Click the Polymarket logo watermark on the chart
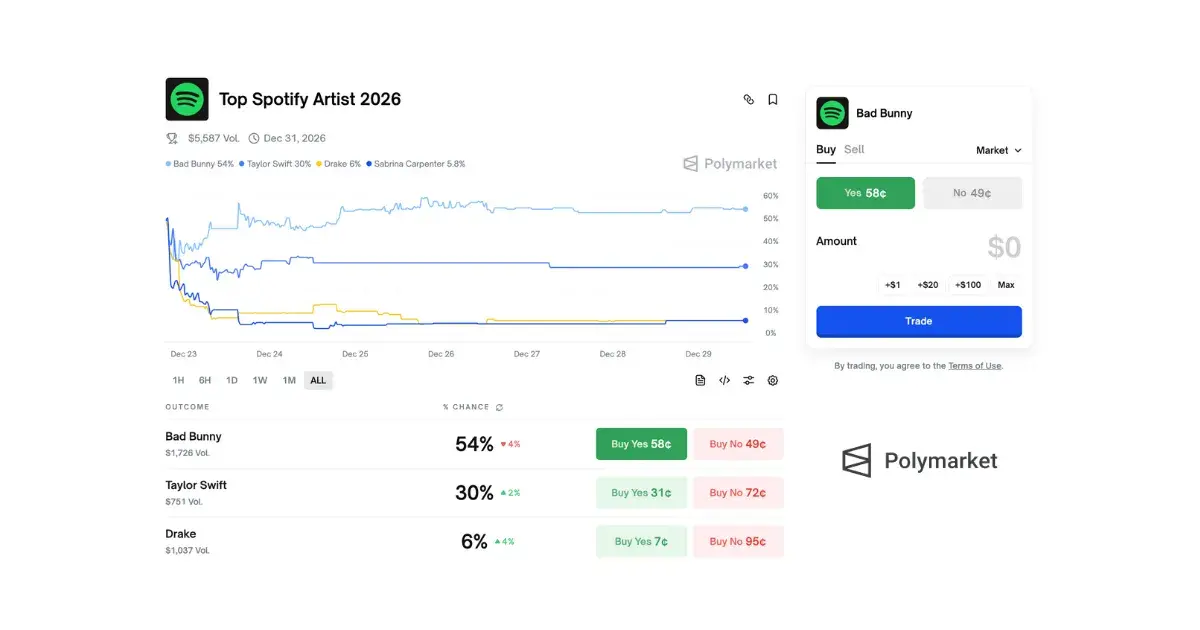The width and height of the screenshot is (1200, 630). tap(730, 163)
